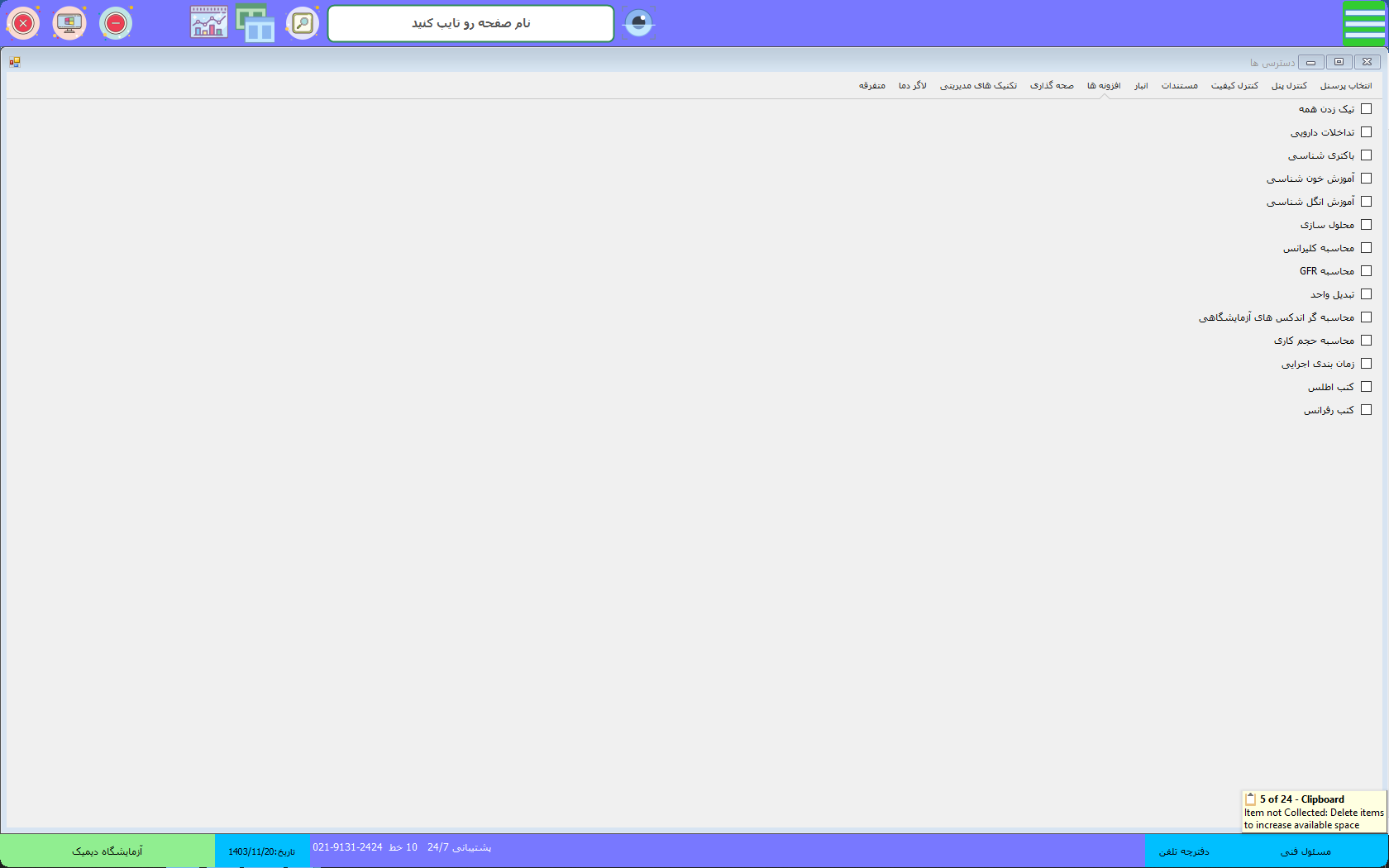Open the green hamburger menu
Screen dimensions: 1389x868
[1364, 23]
